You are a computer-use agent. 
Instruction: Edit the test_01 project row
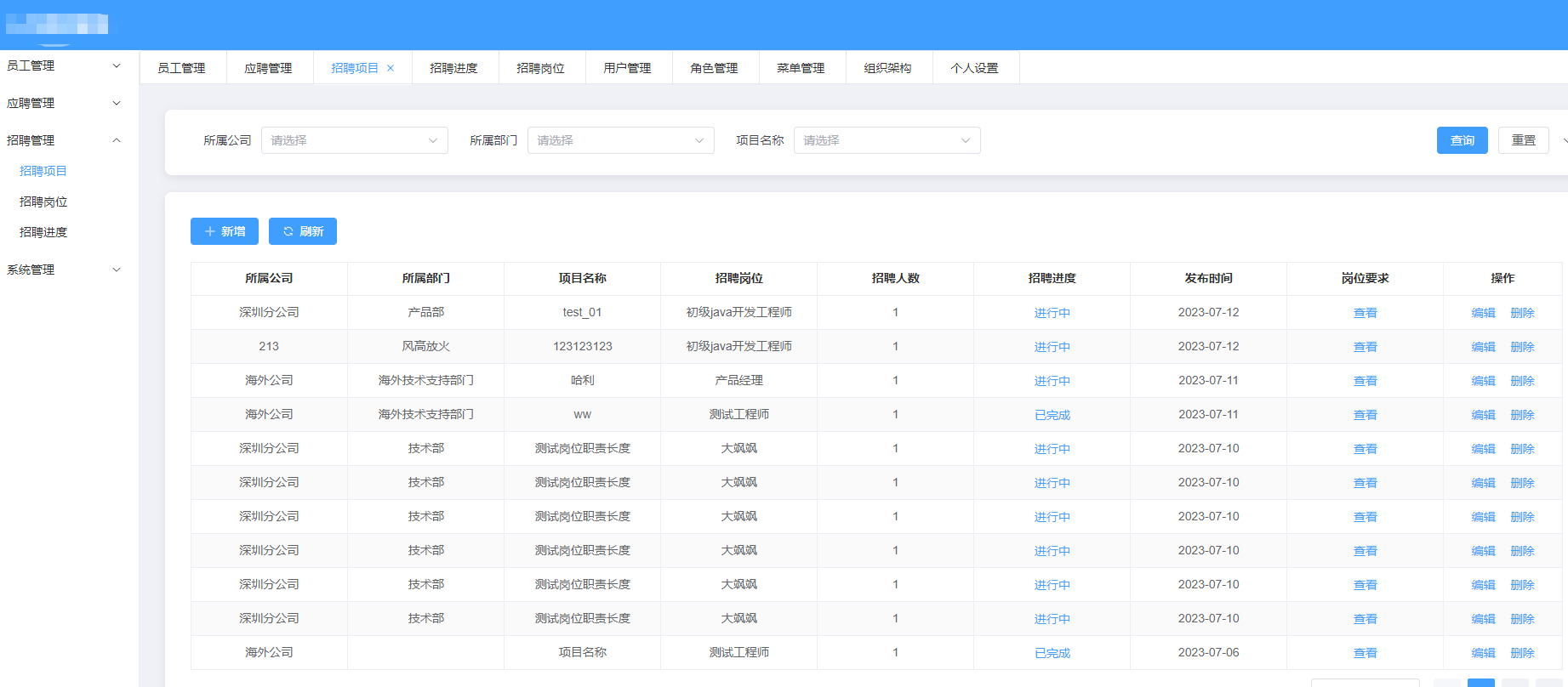click(1484, 313)
